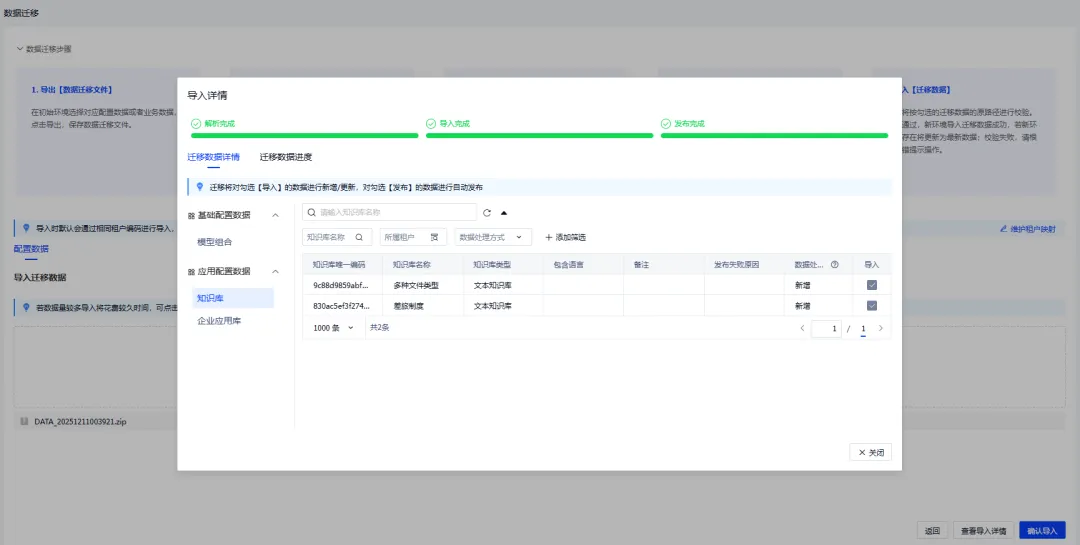The image size is (1080, 545).
Task: Click the 关闭 button
Action: (x=871, y=452)
